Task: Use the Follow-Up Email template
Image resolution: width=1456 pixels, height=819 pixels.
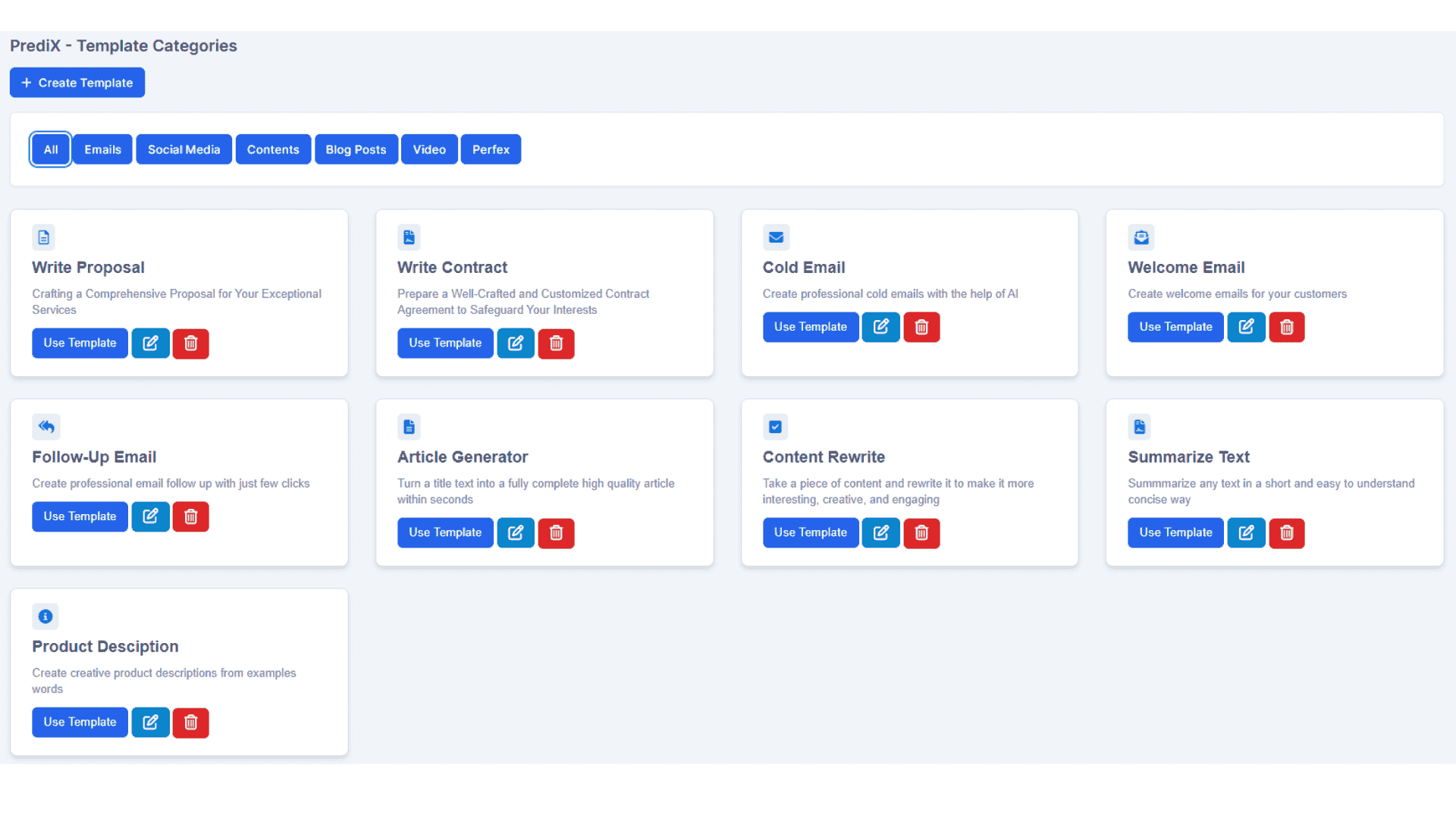Action: pyautogui.click(x=80, y=516)
